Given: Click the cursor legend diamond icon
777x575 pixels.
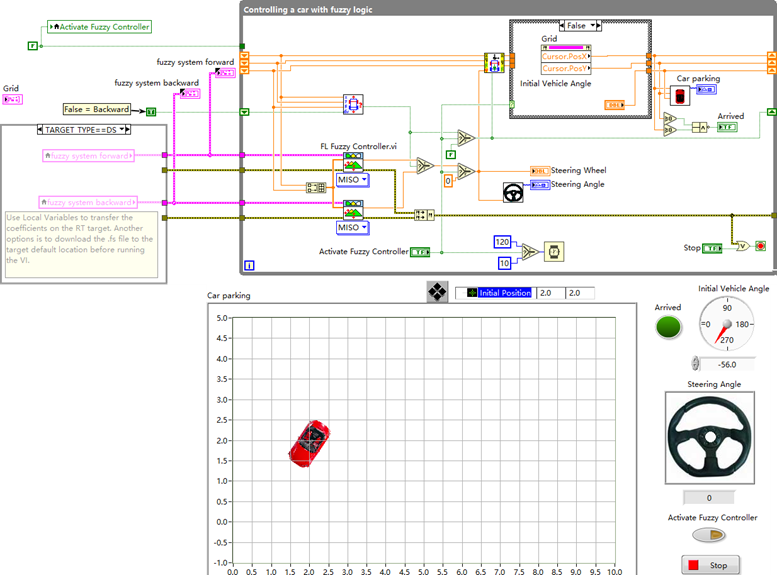Looking at the screenshot, I should pos(437,291).
